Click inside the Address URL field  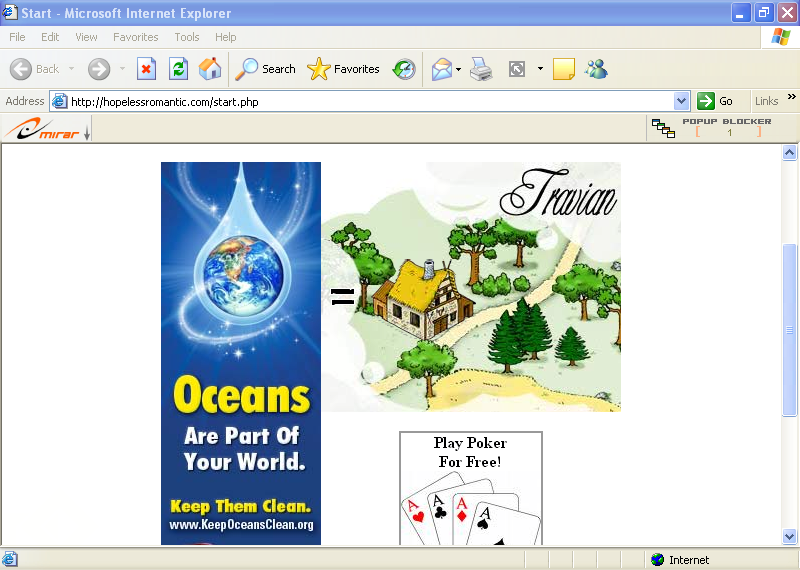[x=370, y=102]
